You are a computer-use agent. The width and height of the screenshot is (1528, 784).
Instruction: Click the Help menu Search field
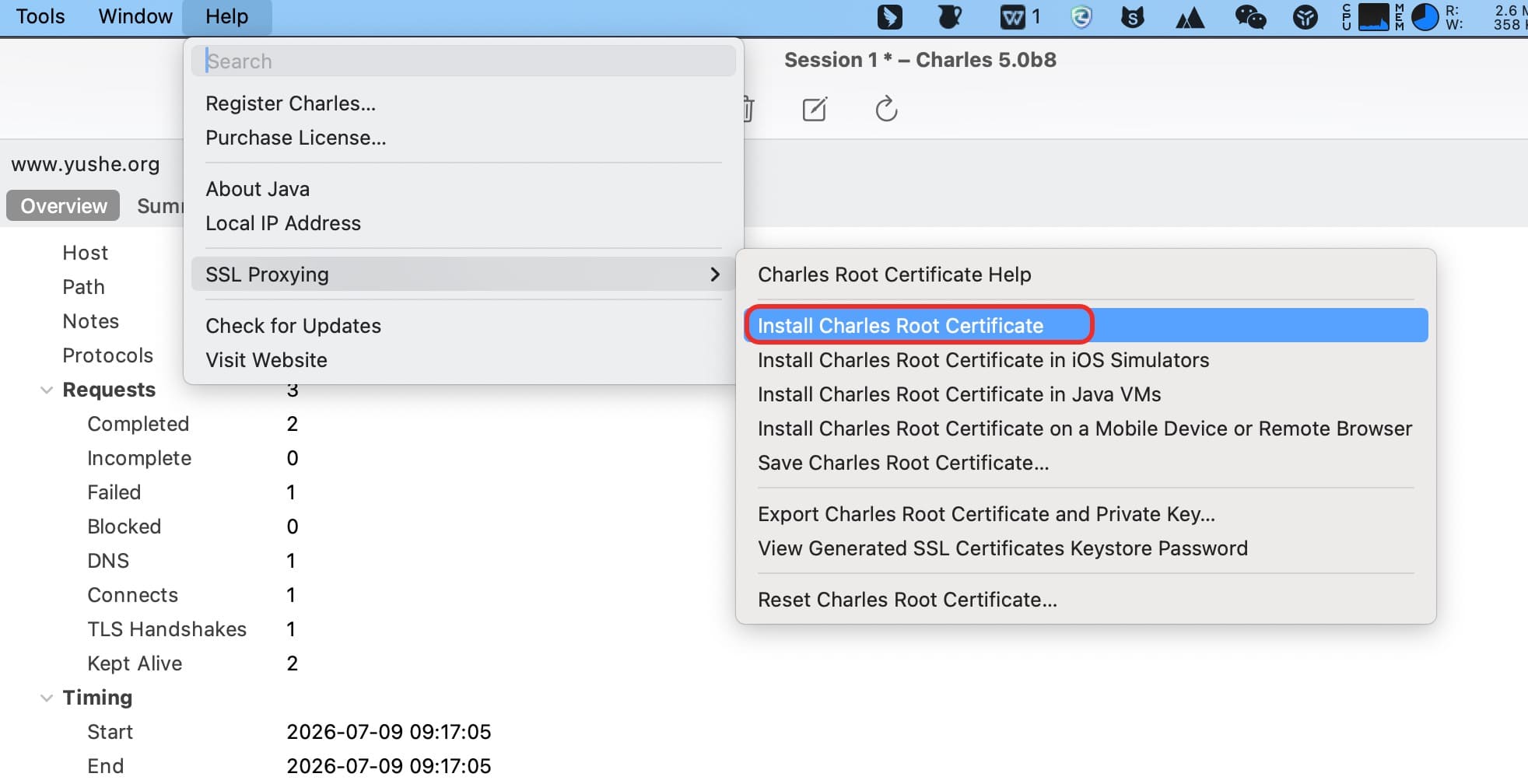pos(463,61)
